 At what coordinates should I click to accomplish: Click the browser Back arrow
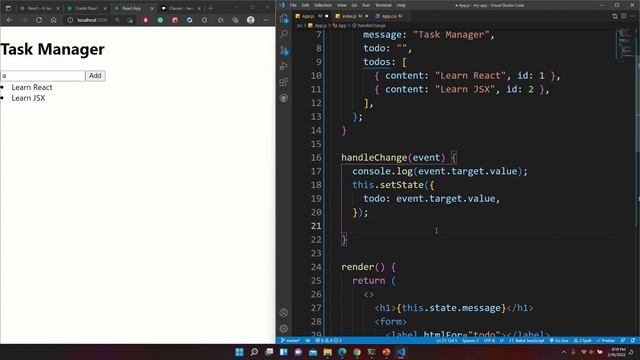coord(9,20)
